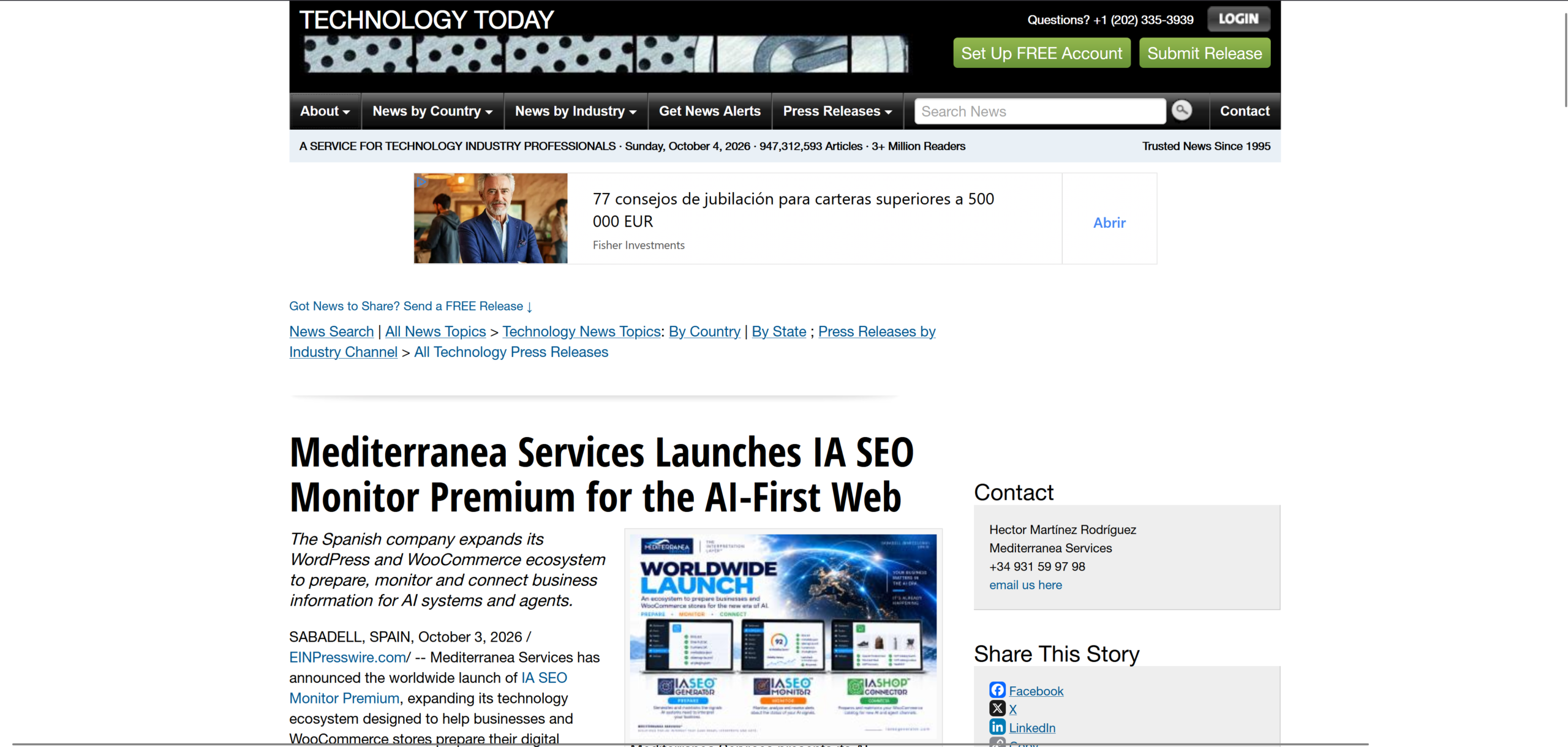The height and width of the screenshot is (747, 1568).
Task: Focus the Search News input field
Action: coord(1040,111)
